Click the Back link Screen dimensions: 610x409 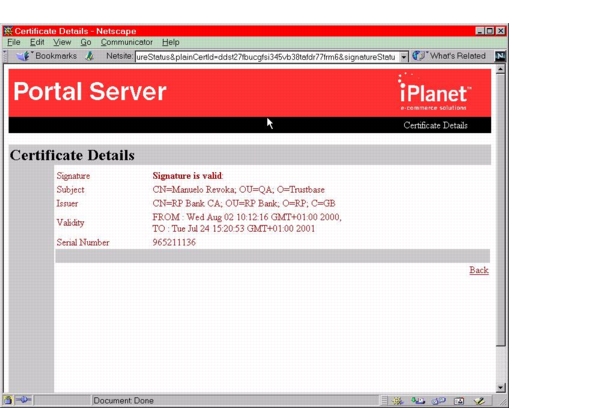479,270
